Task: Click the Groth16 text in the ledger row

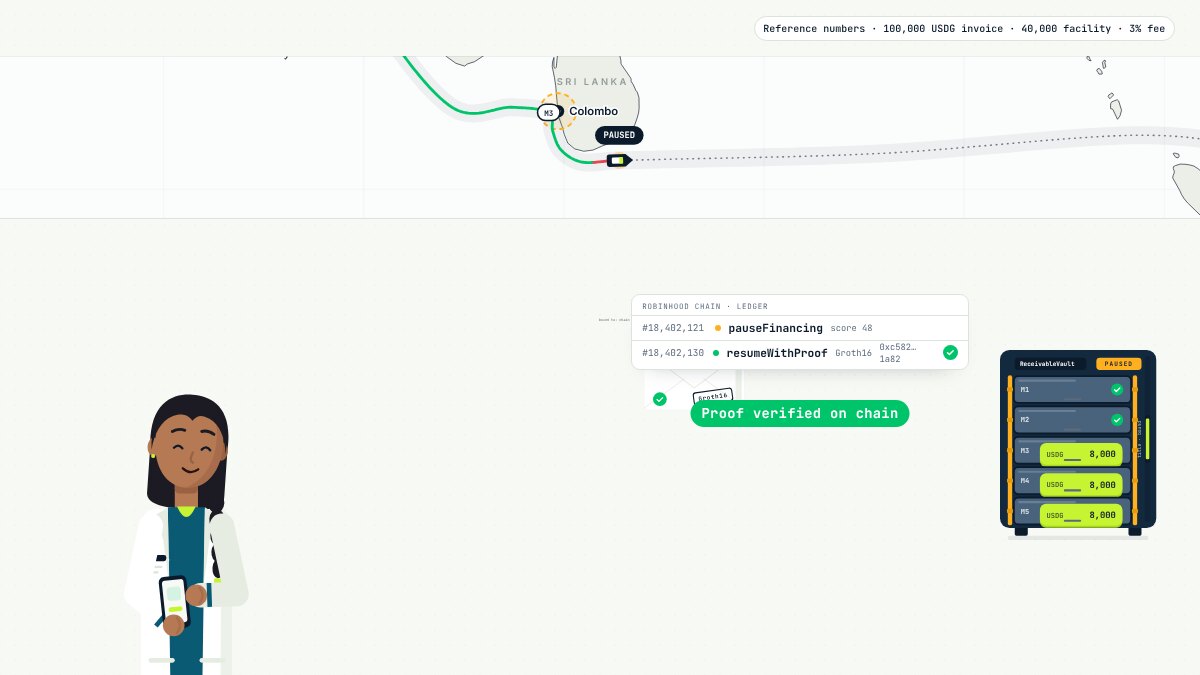Action: click(853, 353)
